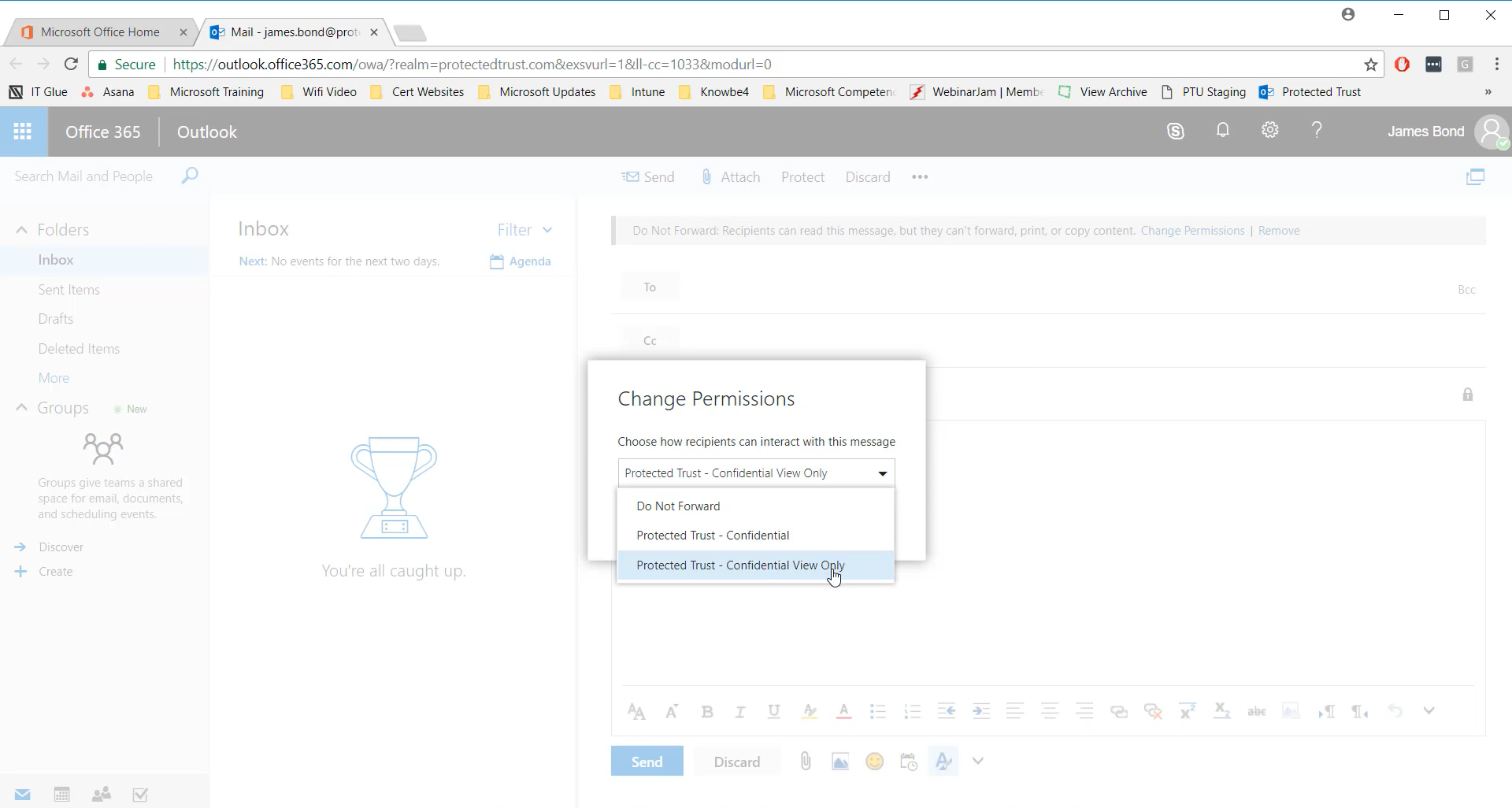Click the Change Permissions link in banner
This screenshot has width=1512, height=808.
[x=1192, y=231]
